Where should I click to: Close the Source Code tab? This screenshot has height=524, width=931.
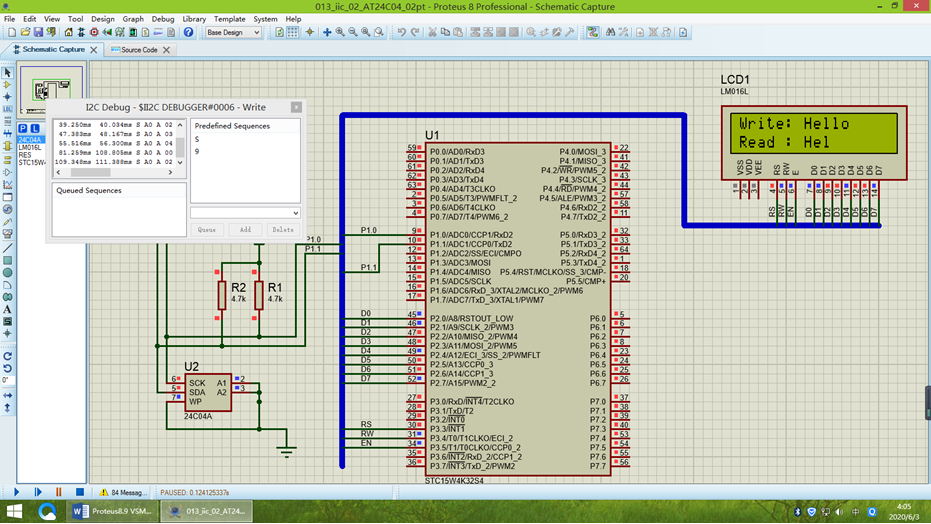tap(166, 50)
